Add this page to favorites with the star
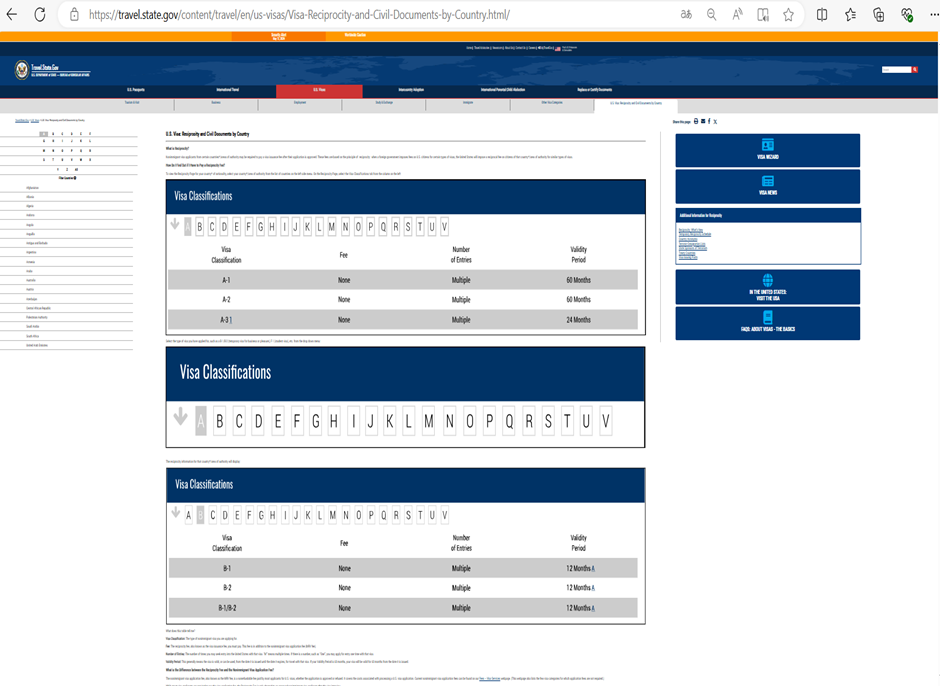The height and width of the screenshot is (686, 940). (788, 14)
